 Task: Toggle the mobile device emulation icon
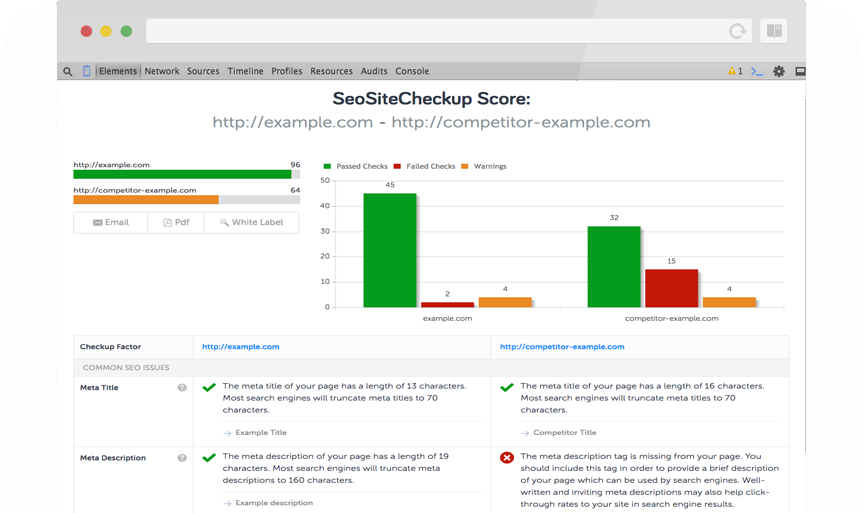[86, 71]
